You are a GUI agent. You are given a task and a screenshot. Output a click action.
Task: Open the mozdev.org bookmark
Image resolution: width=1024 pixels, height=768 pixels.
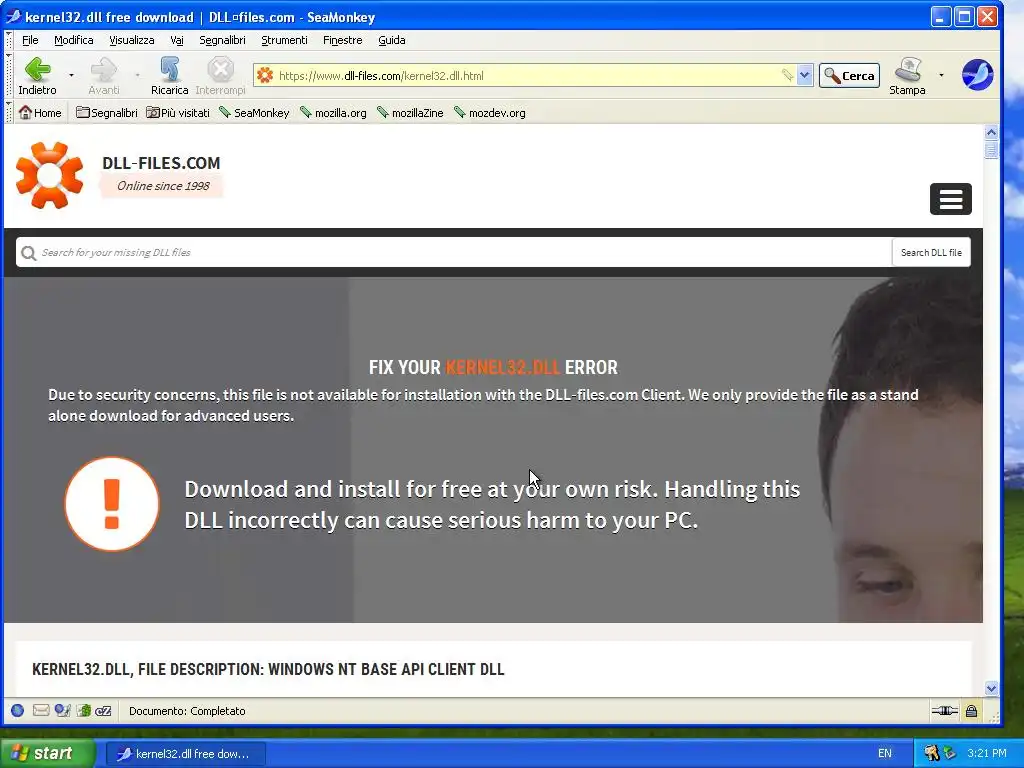click(490, 112)
